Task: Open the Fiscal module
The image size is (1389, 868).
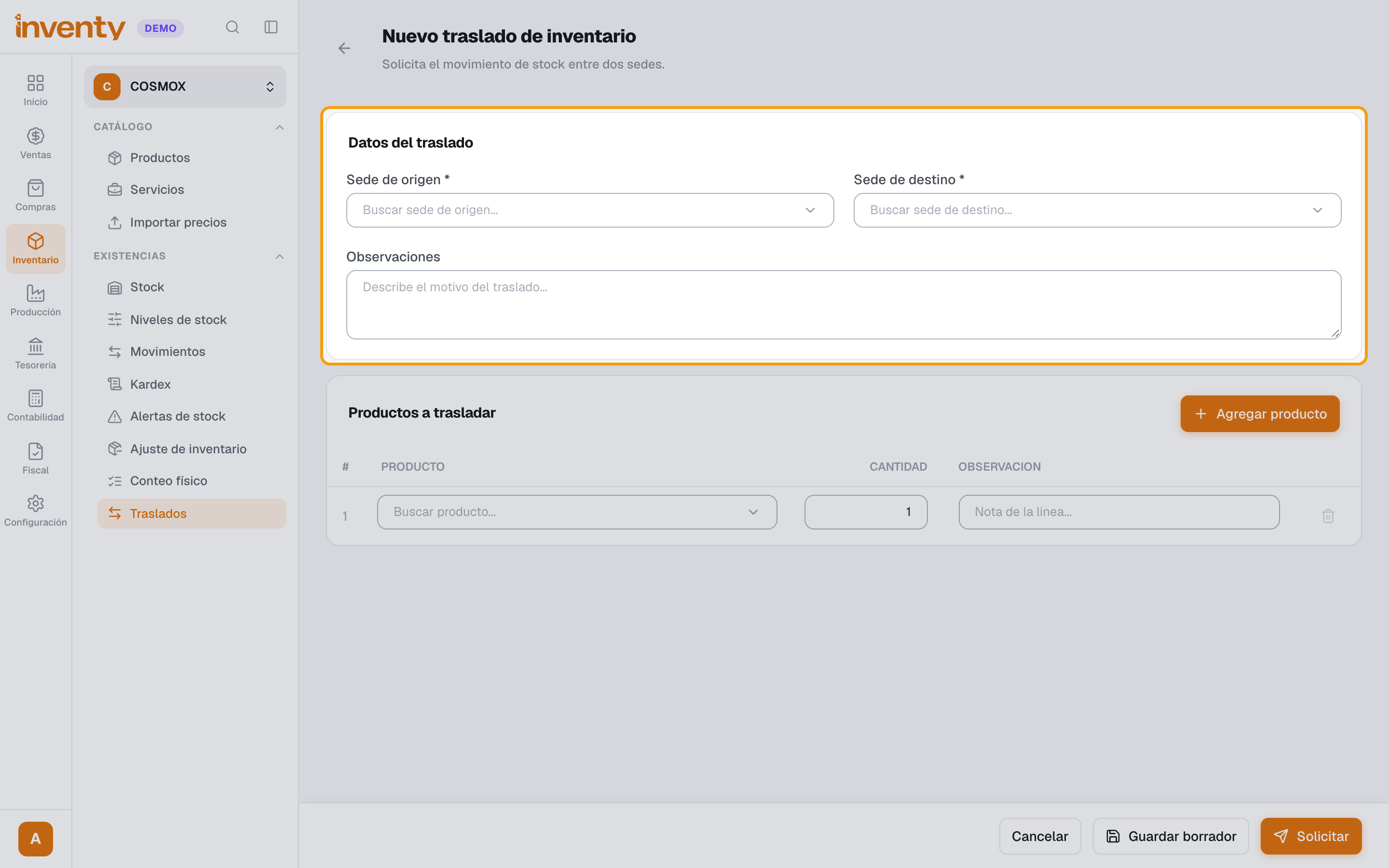Action: (36, 458)
